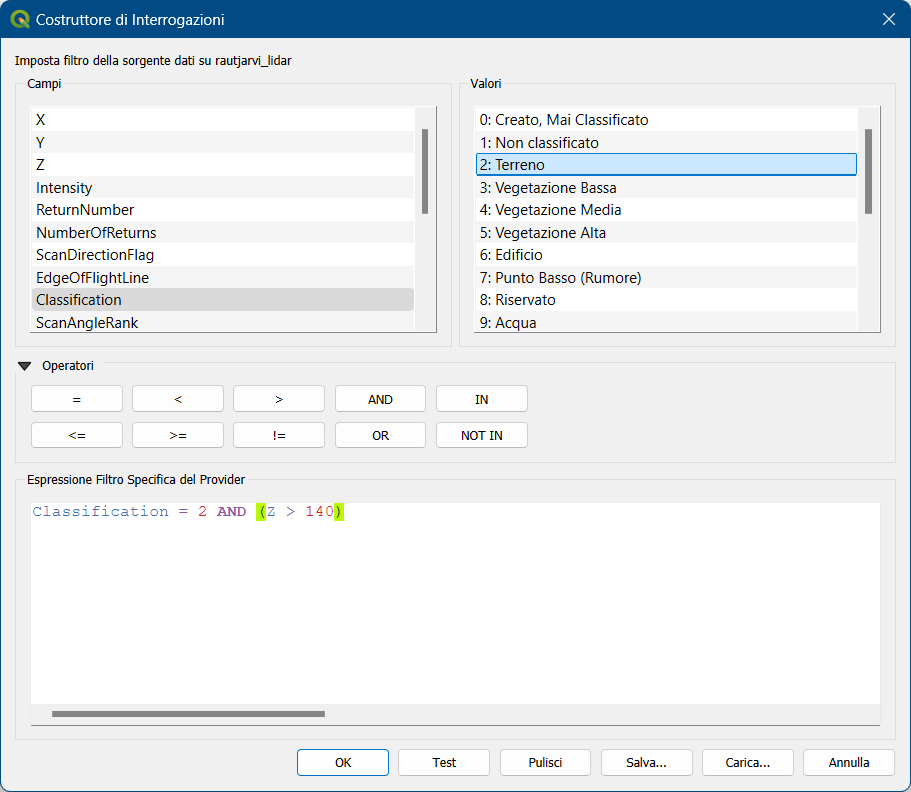This screenshot has height=792, width=911.
Task: Click the QGIS logo icon in title bar
Action: click(x=20, y=19)
